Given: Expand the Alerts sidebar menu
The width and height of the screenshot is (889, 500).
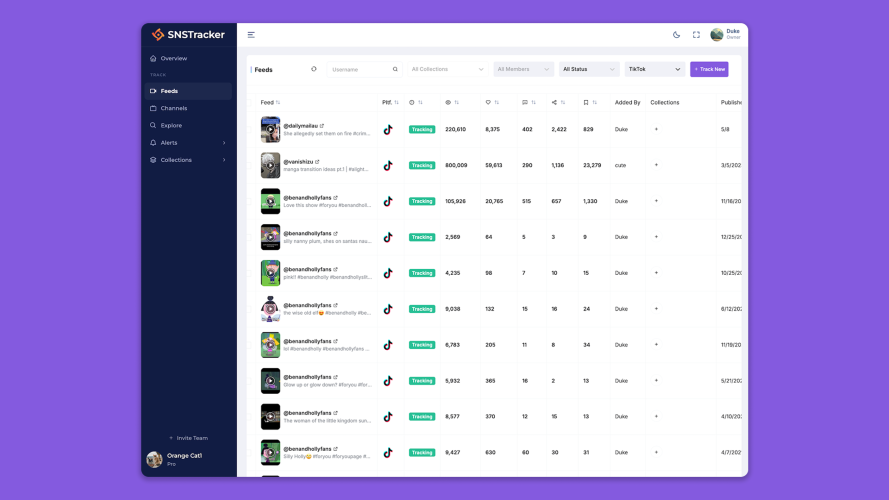Looking at the screenshot, I should click(188, 143).
